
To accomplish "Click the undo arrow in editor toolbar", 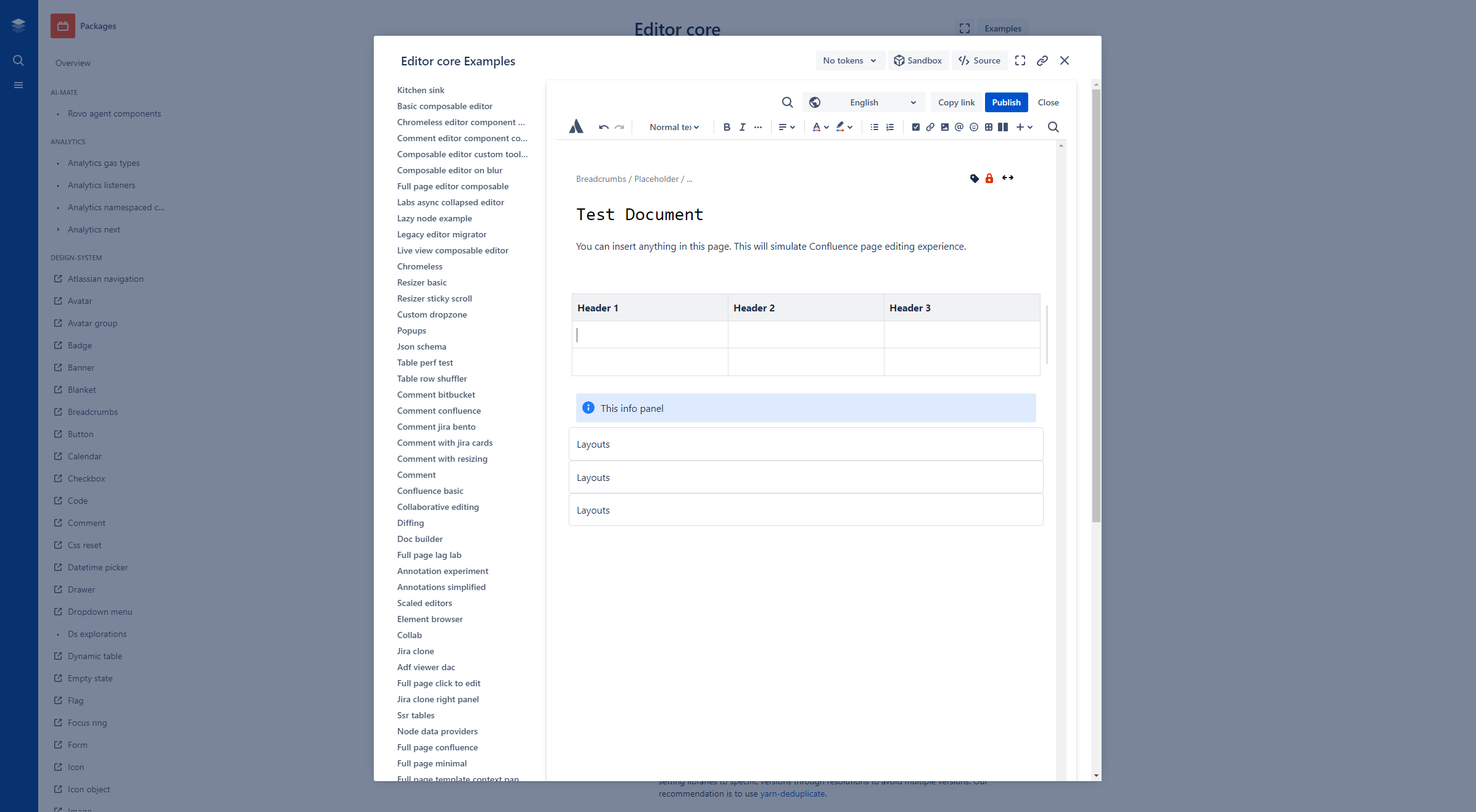I will pos(603,127).
